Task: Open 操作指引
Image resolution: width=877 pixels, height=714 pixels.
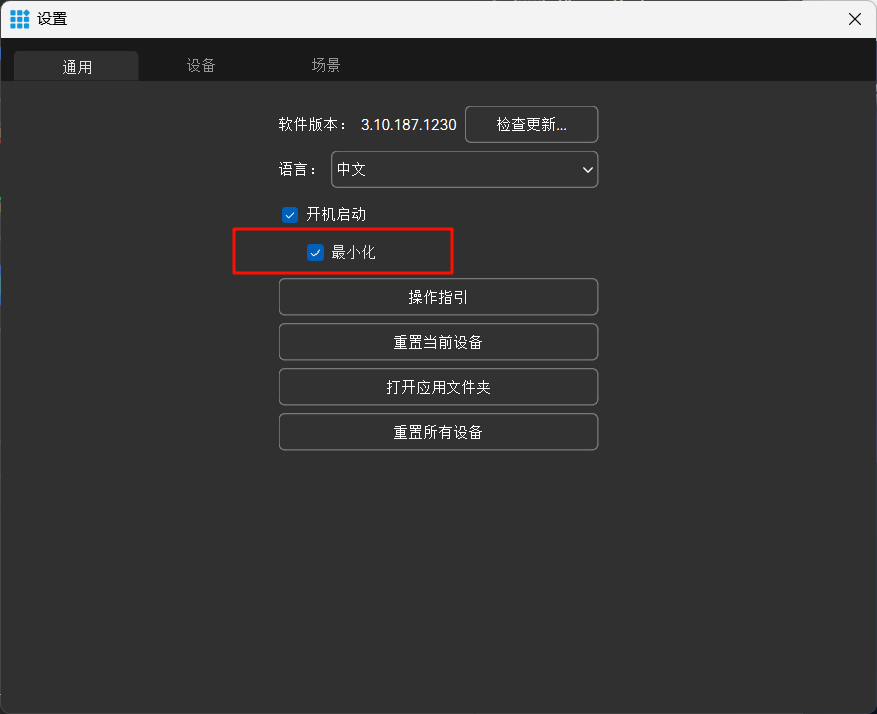Action: pyautogui.click(x=438, y=297)
